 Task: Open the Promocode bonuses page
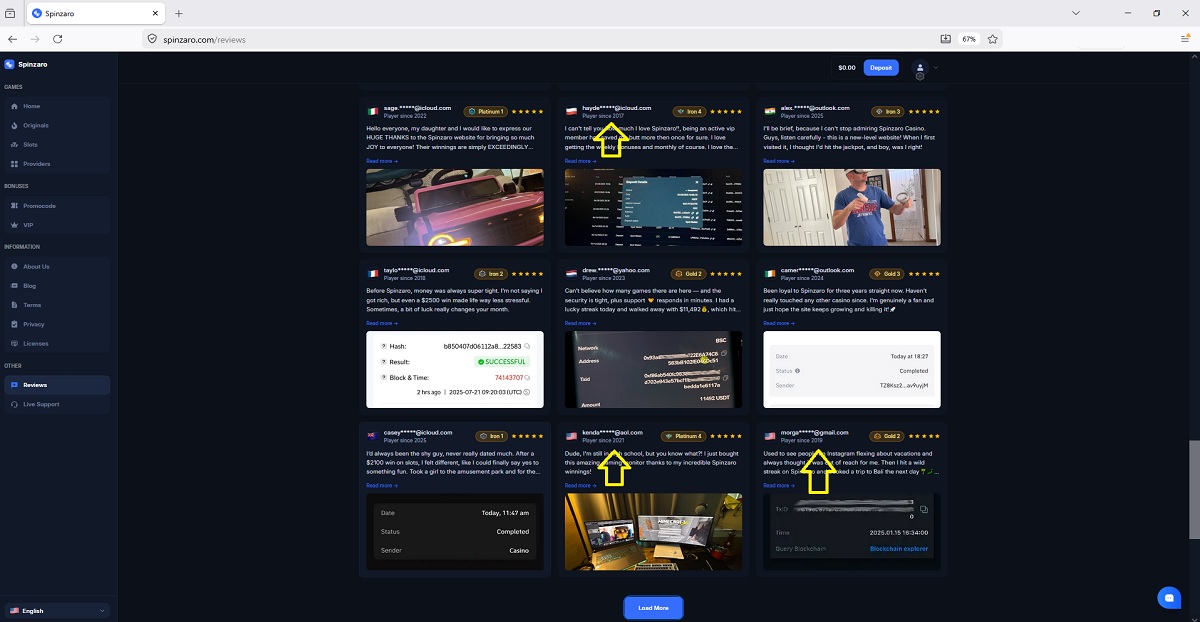(39, 206)
